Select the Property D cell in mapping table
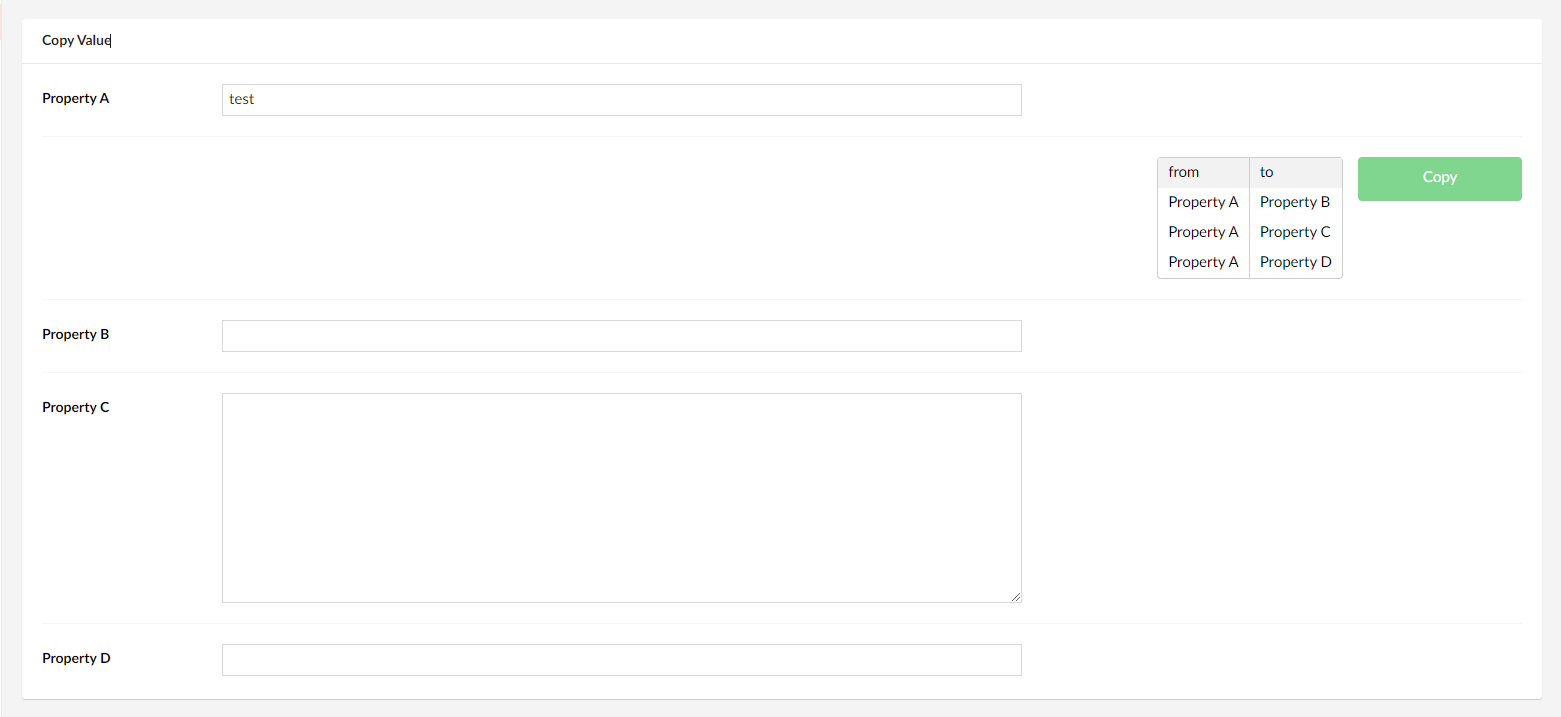Image resolution: width=1561 pixels, height=717 pixels. pos(1295,262)
